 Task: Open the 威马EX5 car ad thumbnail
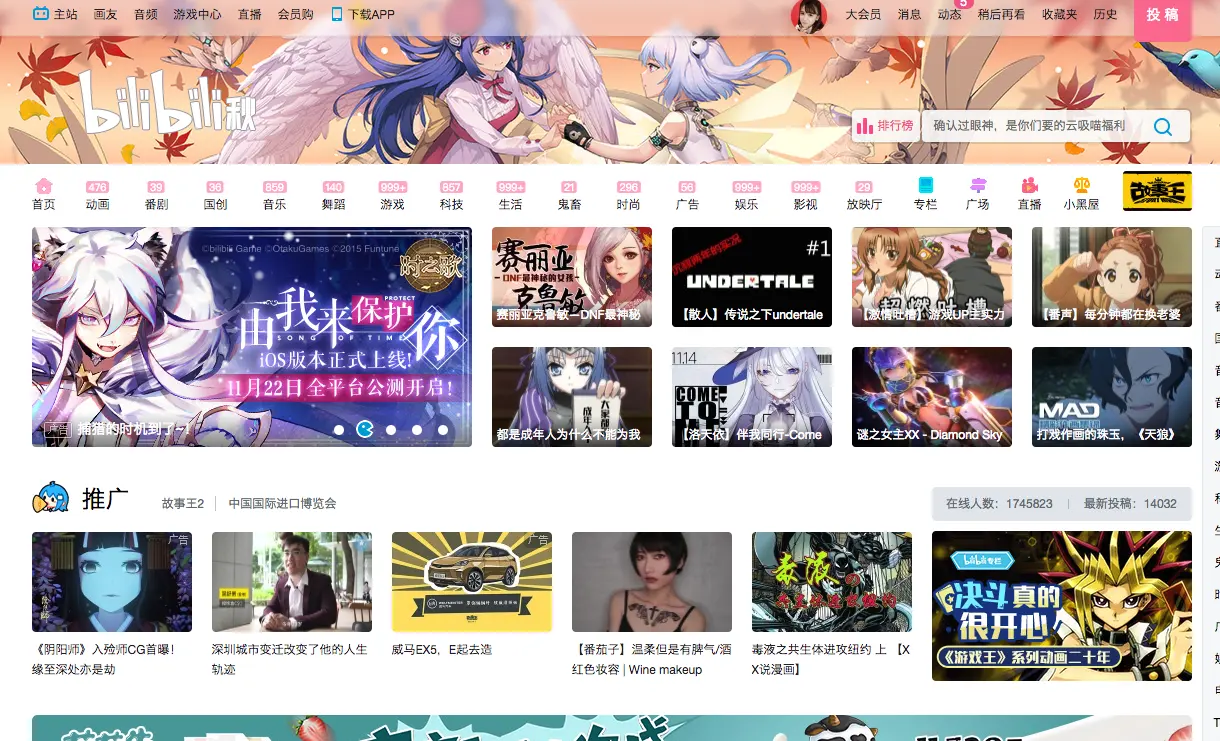click(x=472, y=582)
